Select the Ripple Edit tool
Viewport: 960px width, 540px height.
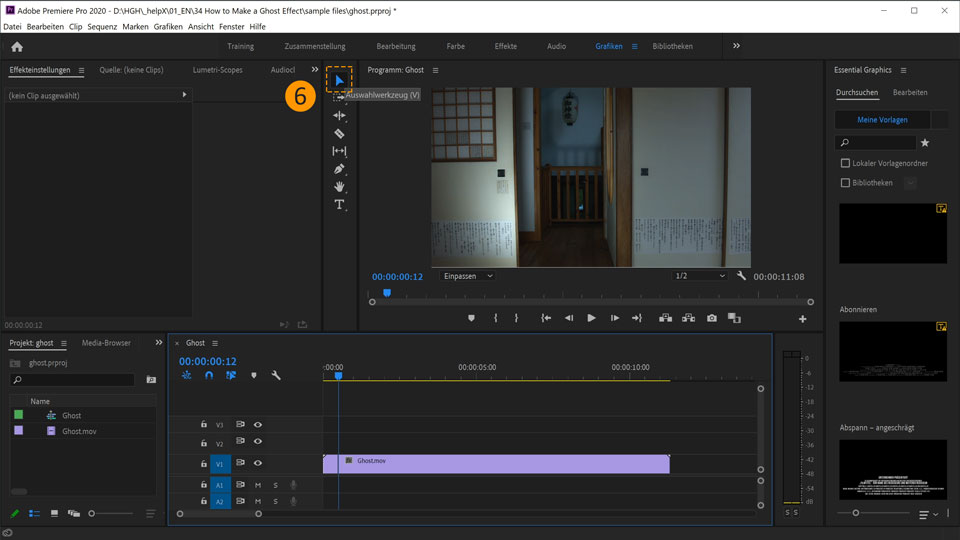(x=339, y=116)
